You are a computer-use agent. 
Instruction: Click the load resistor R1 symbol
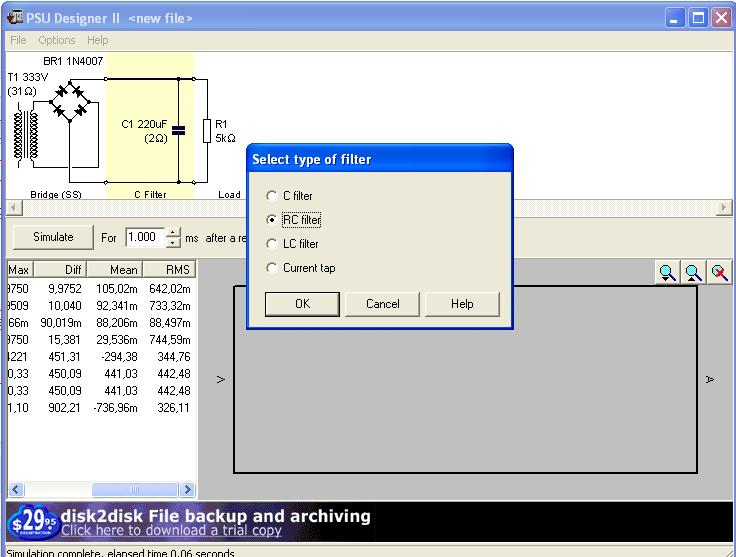click(x=207, y=131)
